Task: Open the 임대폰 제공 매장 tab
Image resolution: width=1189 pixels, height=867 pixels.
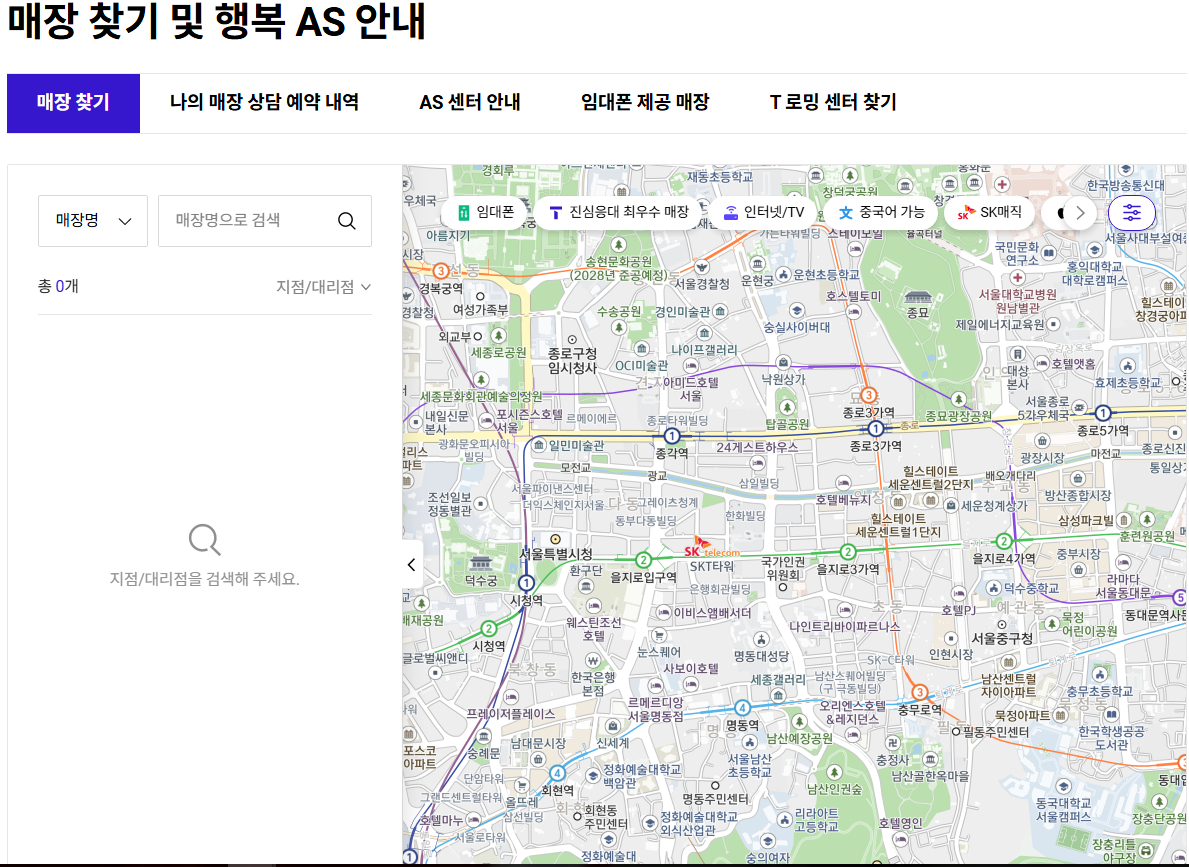Action: pyautogui.click(x=645, y=102)
